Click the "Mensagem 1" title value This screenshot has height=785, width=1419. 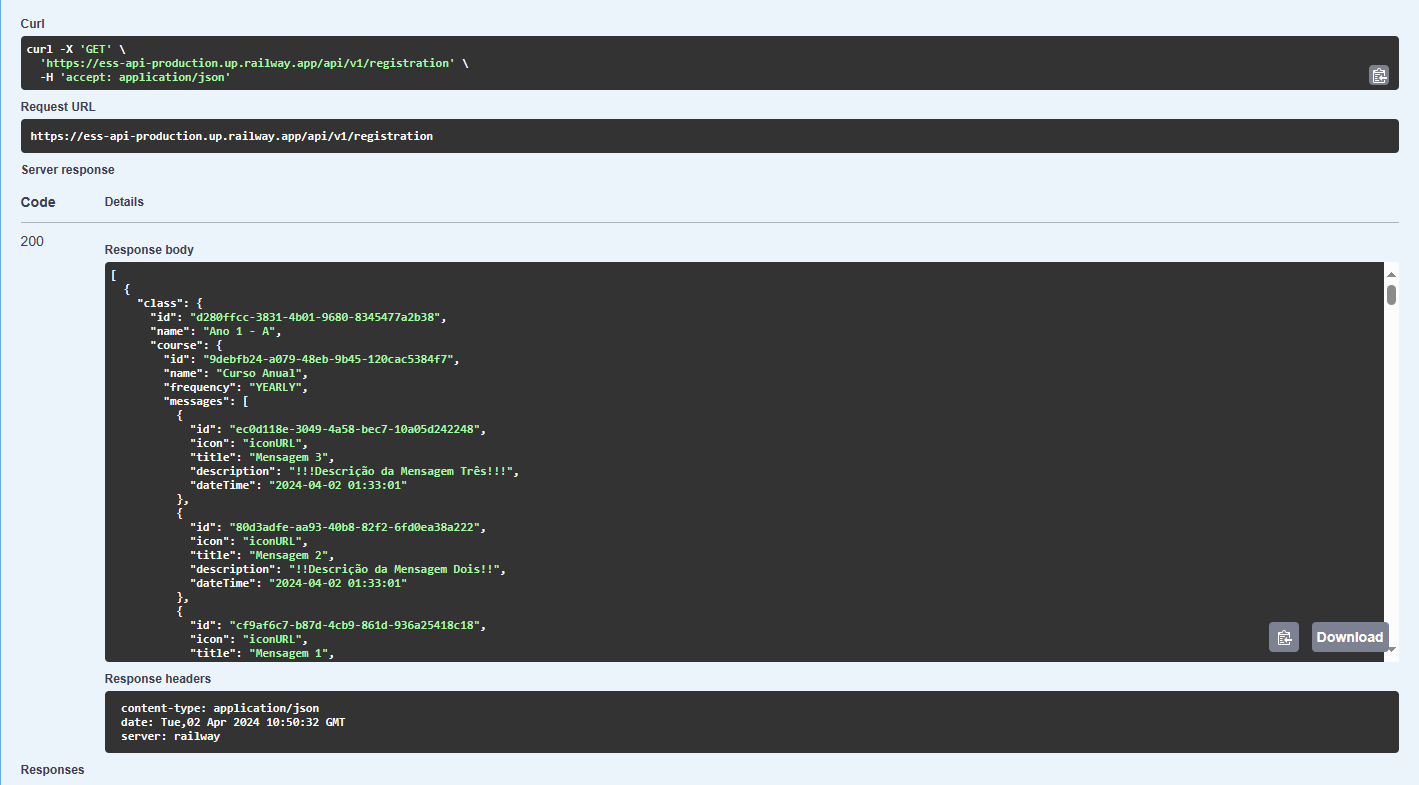click(x=289, y=653)
